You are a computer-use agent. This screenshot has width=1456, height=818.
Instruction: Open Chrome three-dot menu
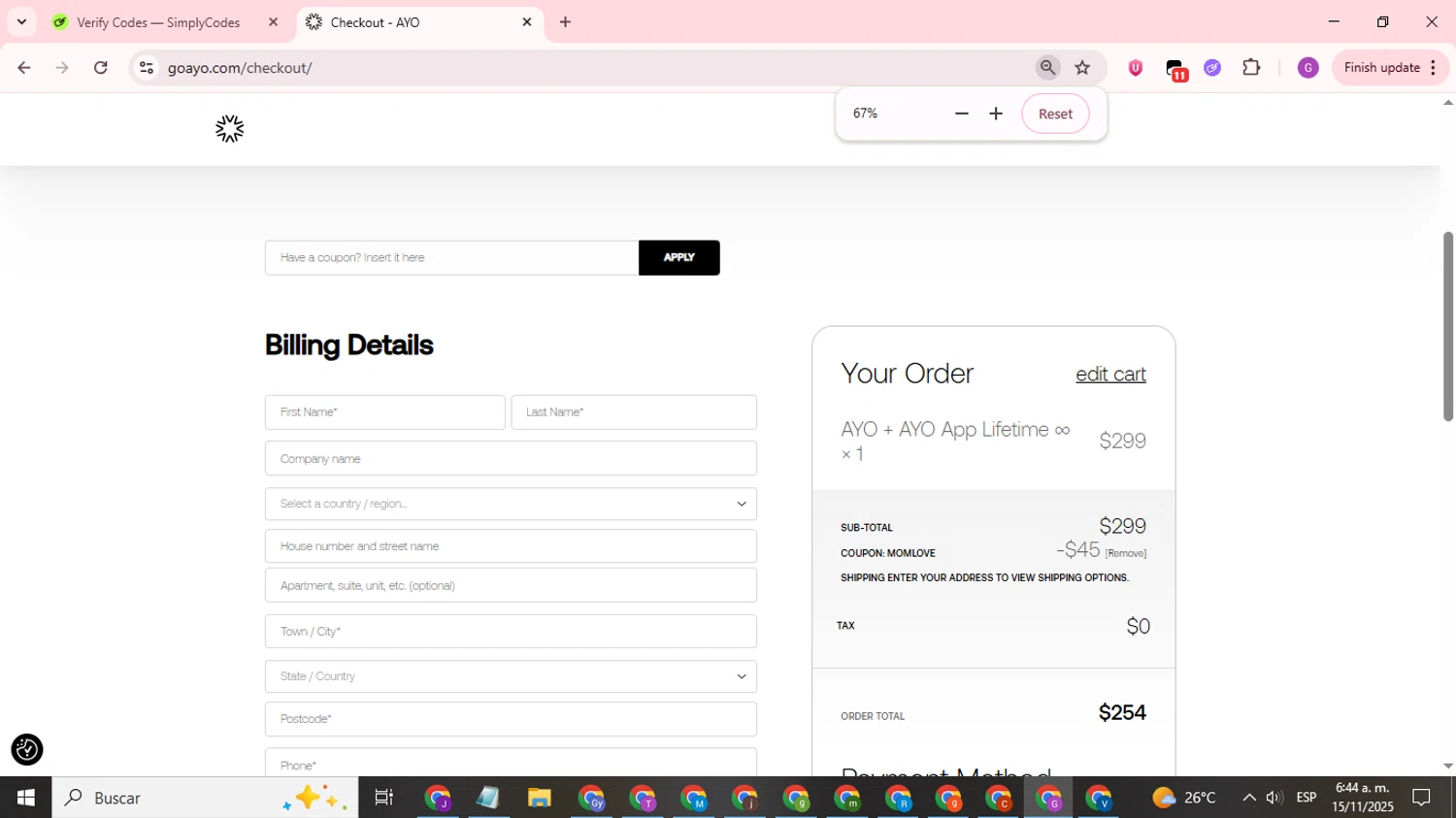click(x=1434, y=67)
